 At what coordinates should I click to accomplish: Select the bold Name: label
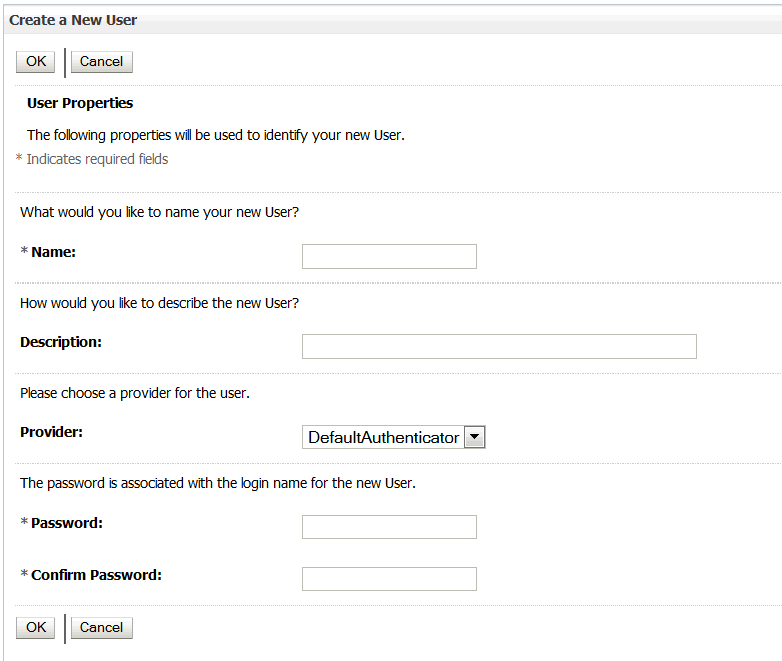tap(53, 252)
